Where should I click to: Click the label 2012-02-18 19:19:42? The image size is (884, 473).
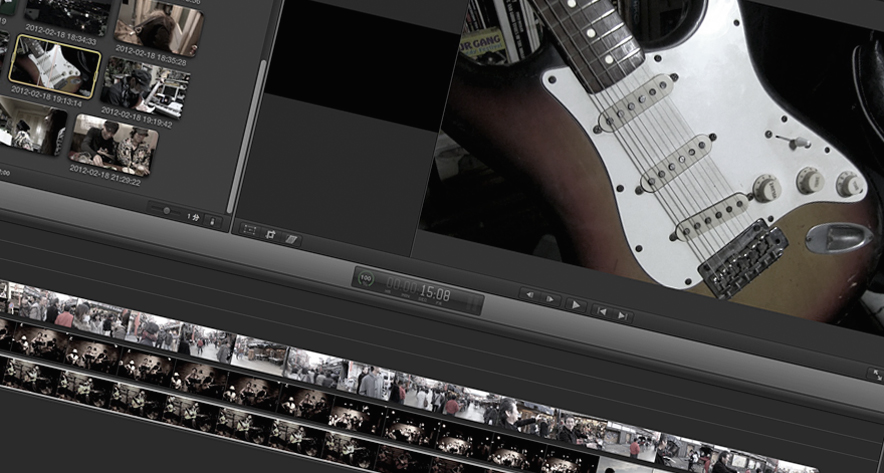(136, 117)
